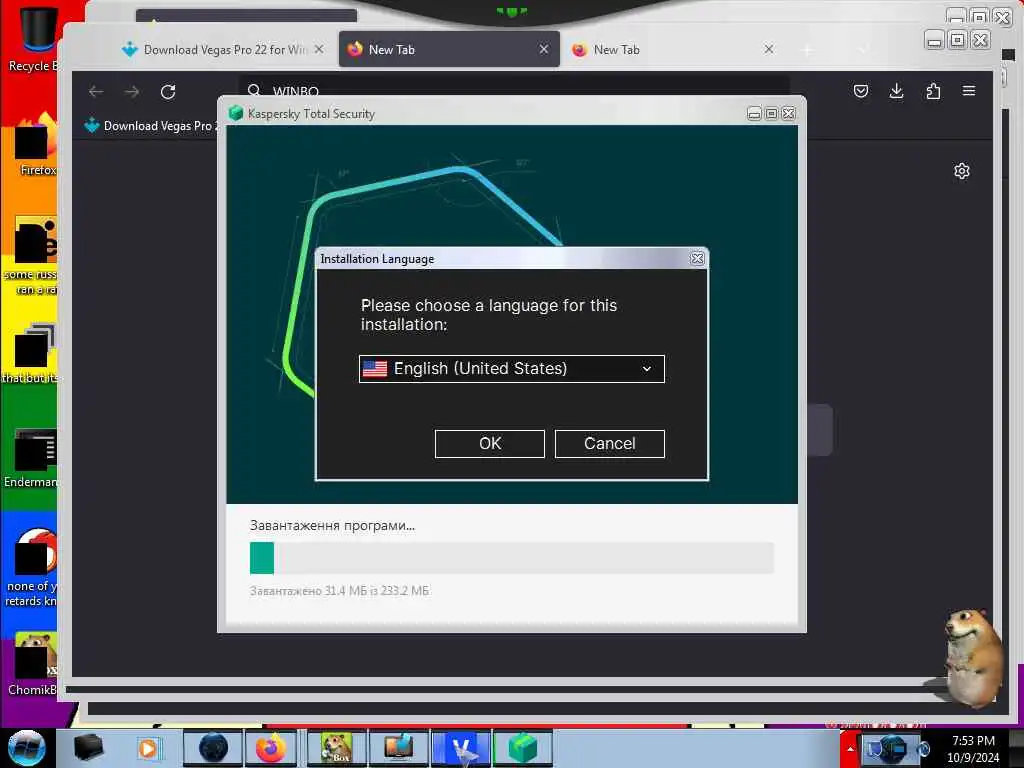Viewport: 1024px width, 768px height.
Task: Click the Firefox address bar
Action: click(x=515, y=88)
